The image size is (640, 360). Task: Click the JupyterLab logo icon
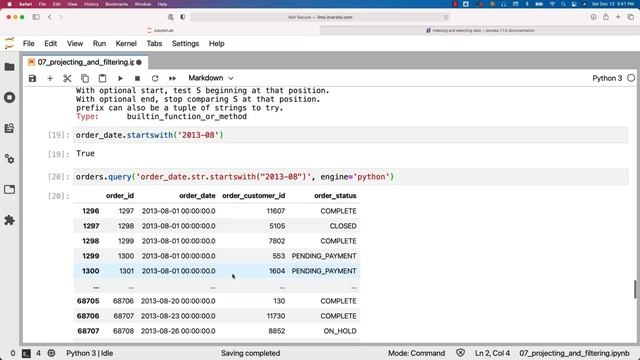(x=9, y=43)
